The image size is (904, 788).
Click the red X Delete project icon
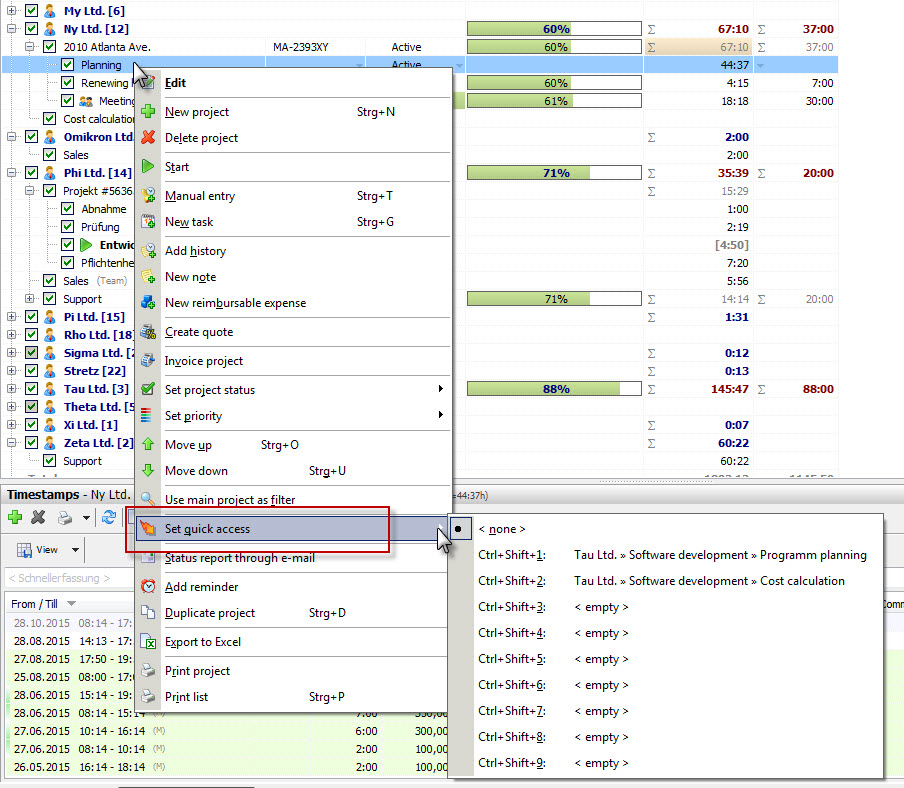tap(148, 138)
